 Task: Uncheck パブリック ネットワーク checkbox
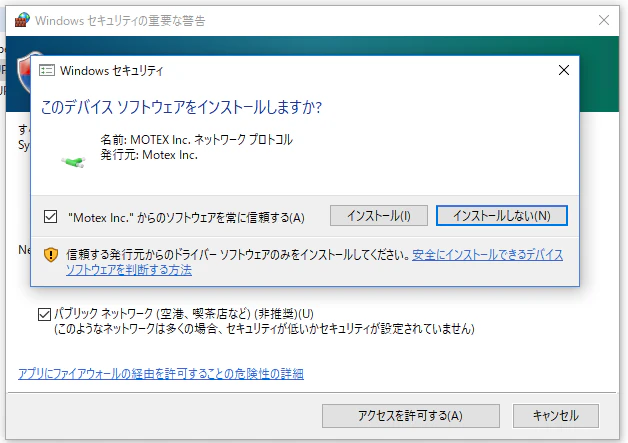coord(44,314)
